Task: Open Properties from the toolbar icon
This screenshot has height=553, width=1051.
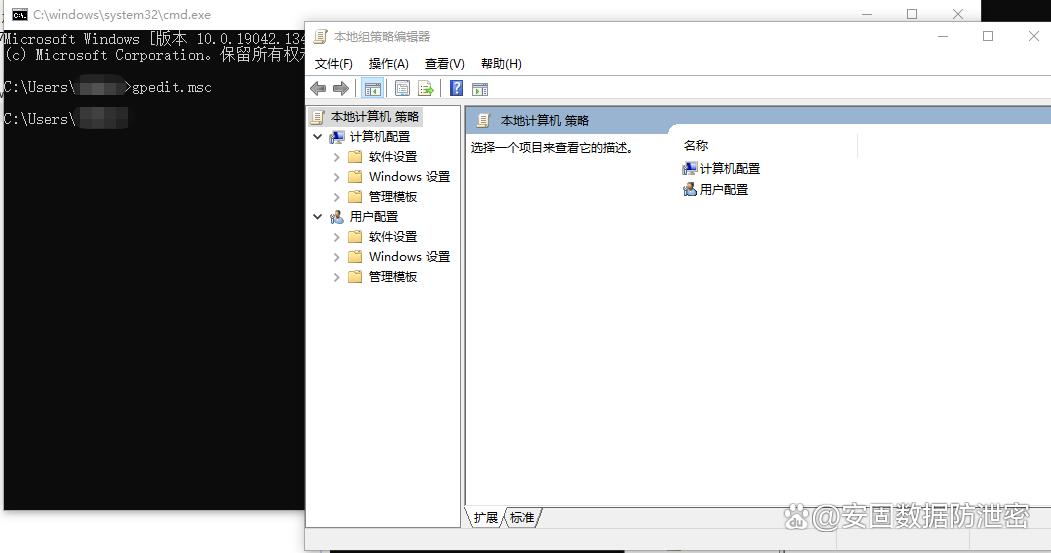Action: [x=402, y=88]
